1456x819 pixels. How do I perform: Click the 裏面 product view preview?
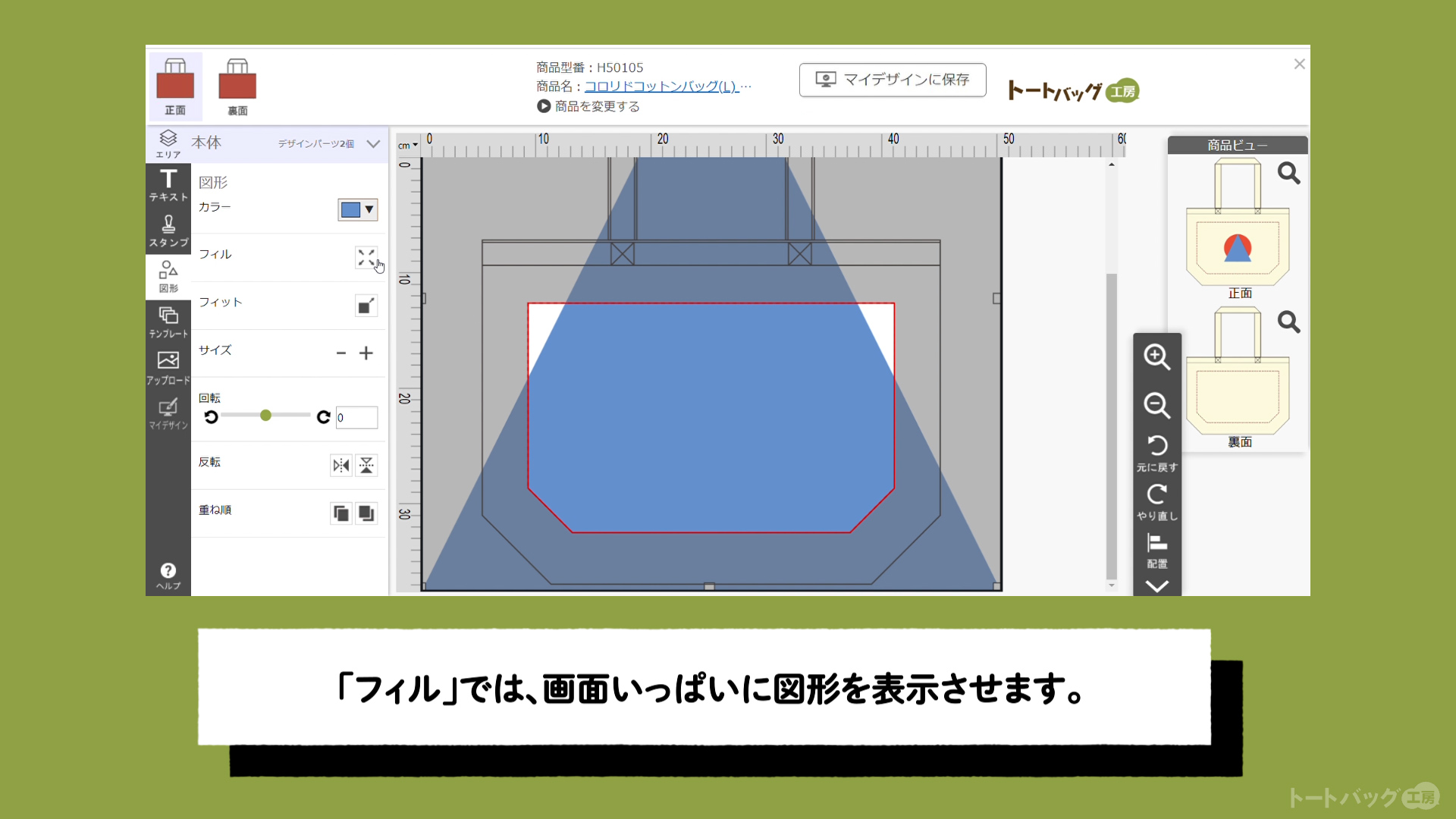(1238, 371)
